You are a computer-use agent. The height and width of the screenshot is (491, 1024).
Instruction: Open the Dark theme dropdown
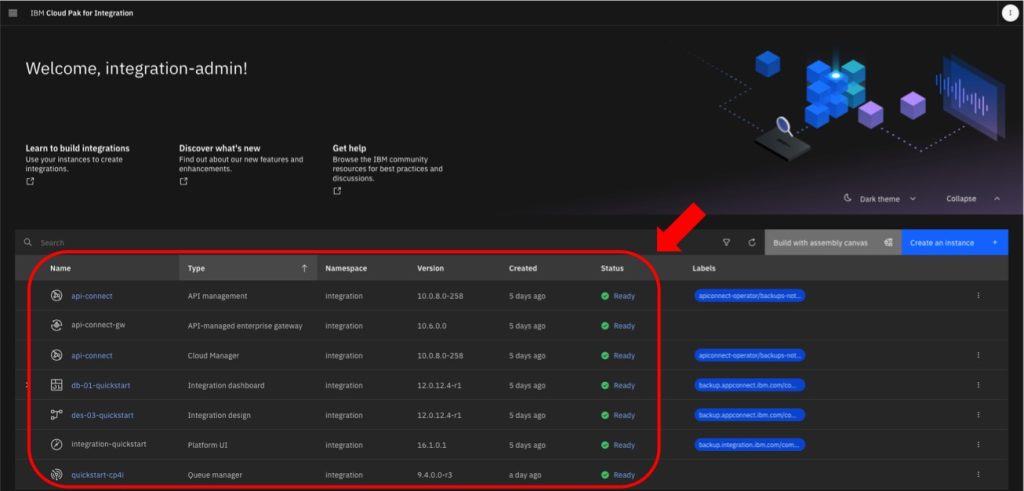[x=880, y=198]
